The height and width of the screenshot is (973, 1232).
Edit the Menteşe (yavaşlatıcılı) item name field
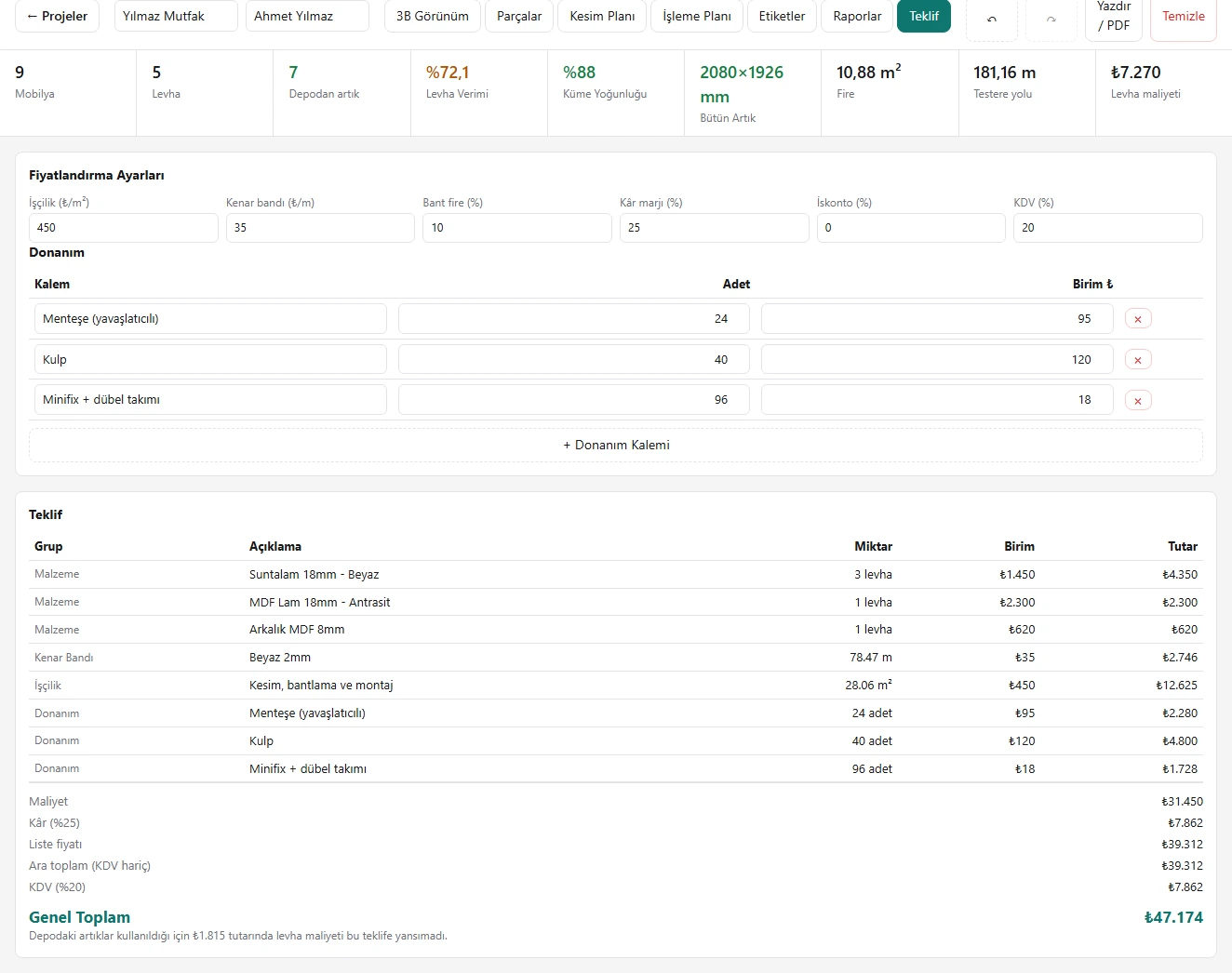point(210,319)
